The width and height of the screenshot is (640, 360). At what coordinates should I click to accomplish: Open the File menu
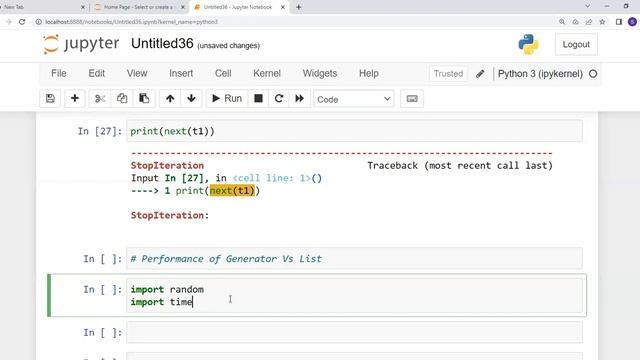point(59,73)
